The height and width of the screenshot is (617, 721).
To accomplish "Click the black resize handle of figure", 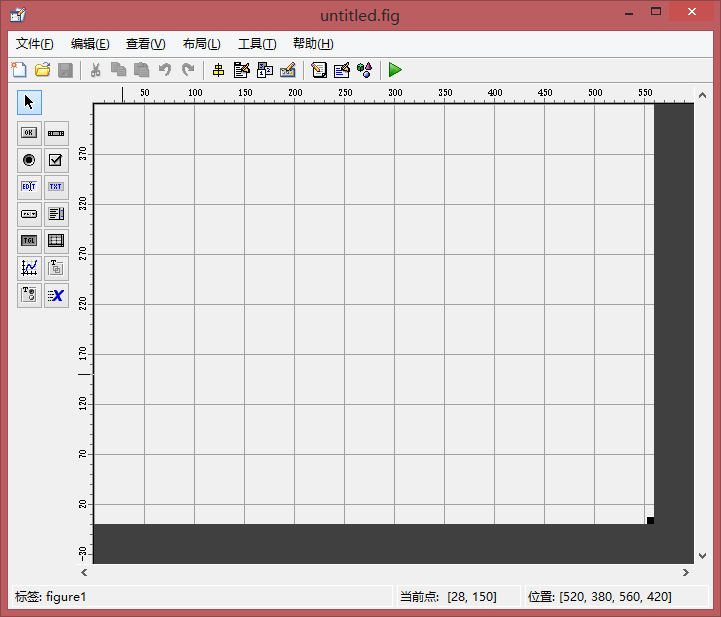I will tap(650, 520).
